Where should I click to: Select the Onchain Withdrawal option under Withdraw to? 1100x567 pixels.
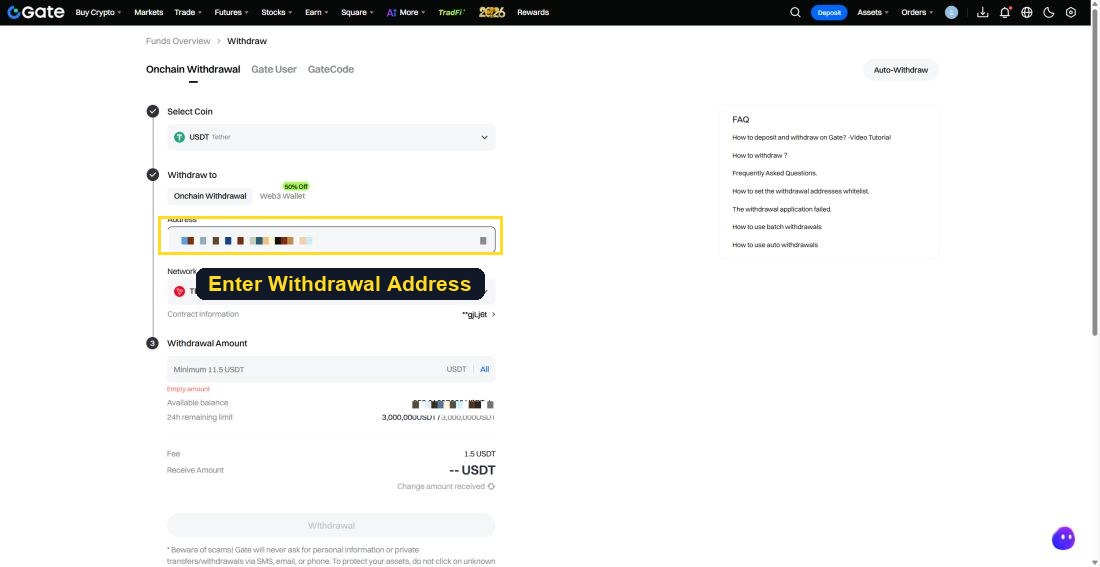click(210, 196)
